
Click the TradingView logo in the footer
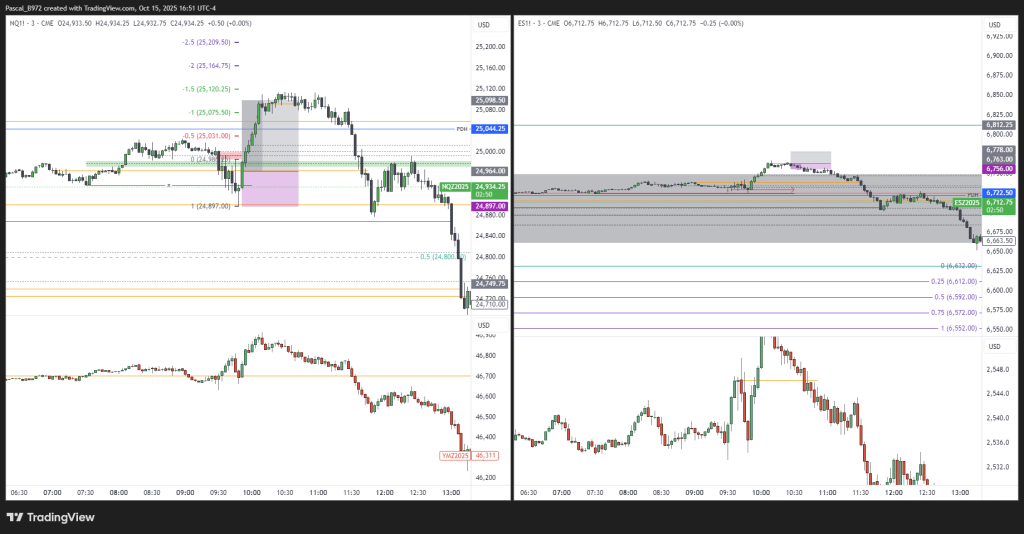tap(50, 517)
